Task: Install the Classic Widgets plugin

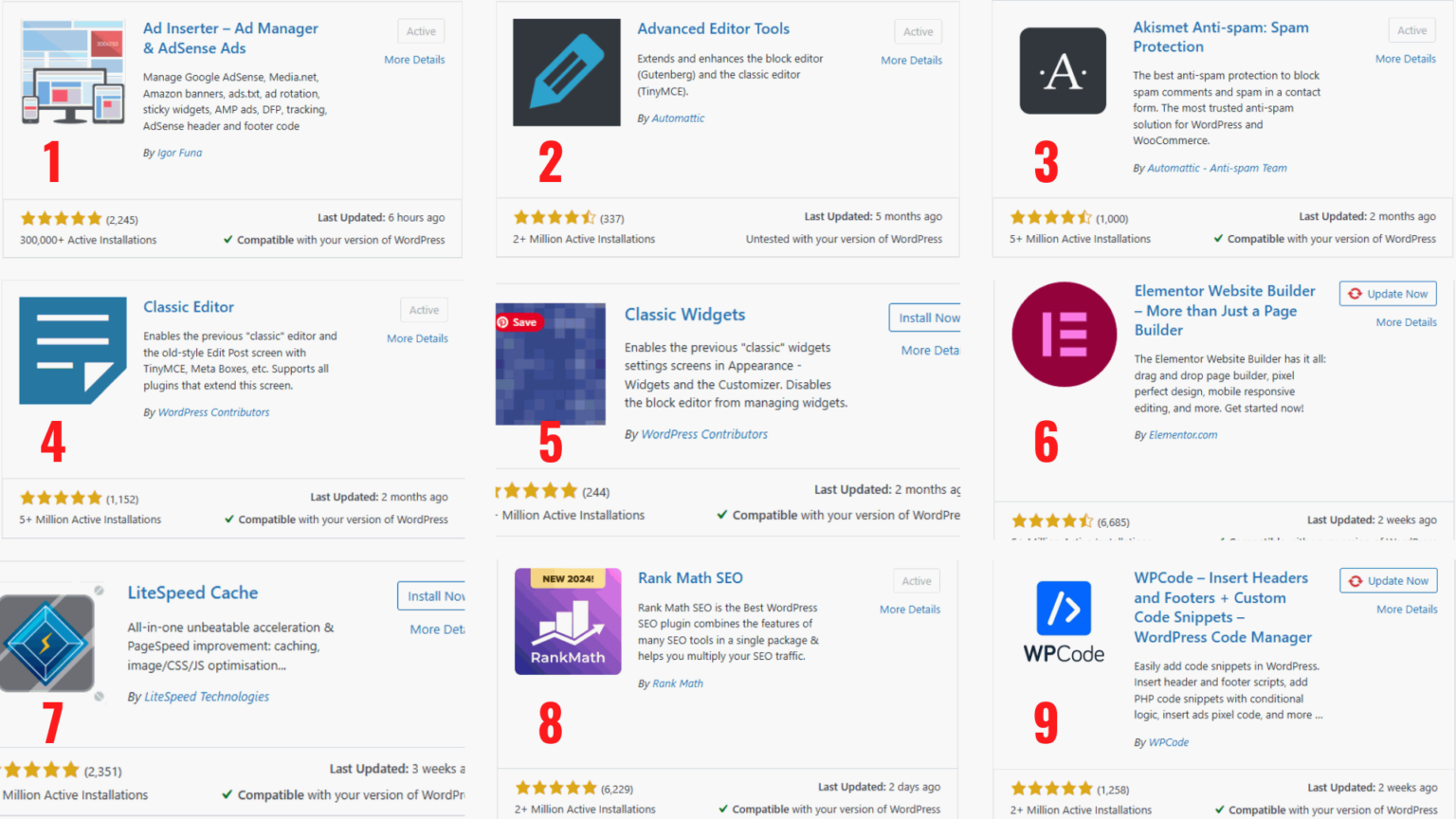Action: (927, 318)
